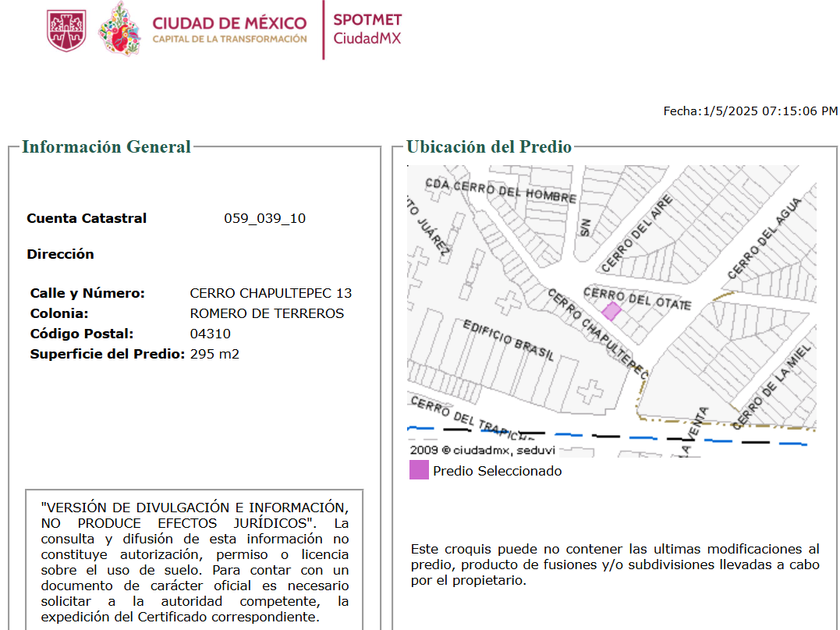Click the Predio Seleccionado legend color swatch
The height and width of the screenshot is (630, 840).
(x=419, y=470)
